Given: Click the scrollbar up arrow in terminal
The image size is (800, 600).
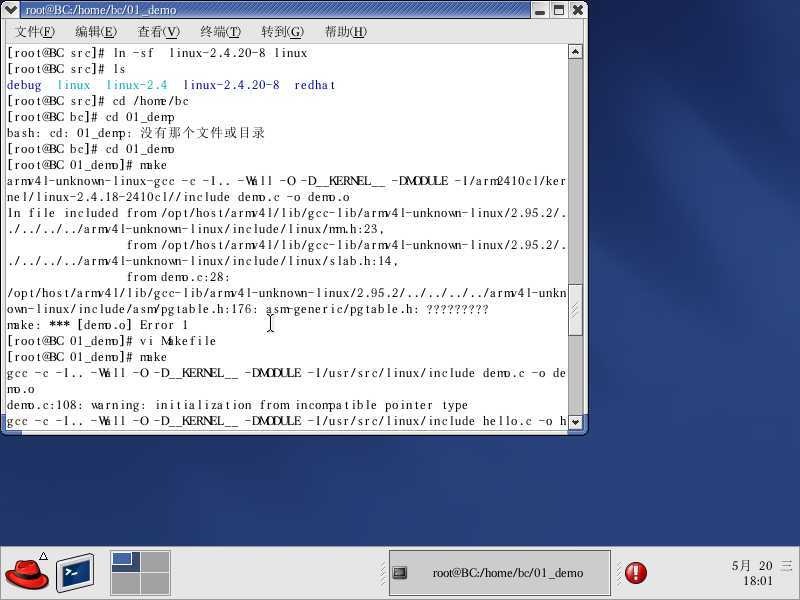Looking at the screenshot, I should tap(576, 52).
